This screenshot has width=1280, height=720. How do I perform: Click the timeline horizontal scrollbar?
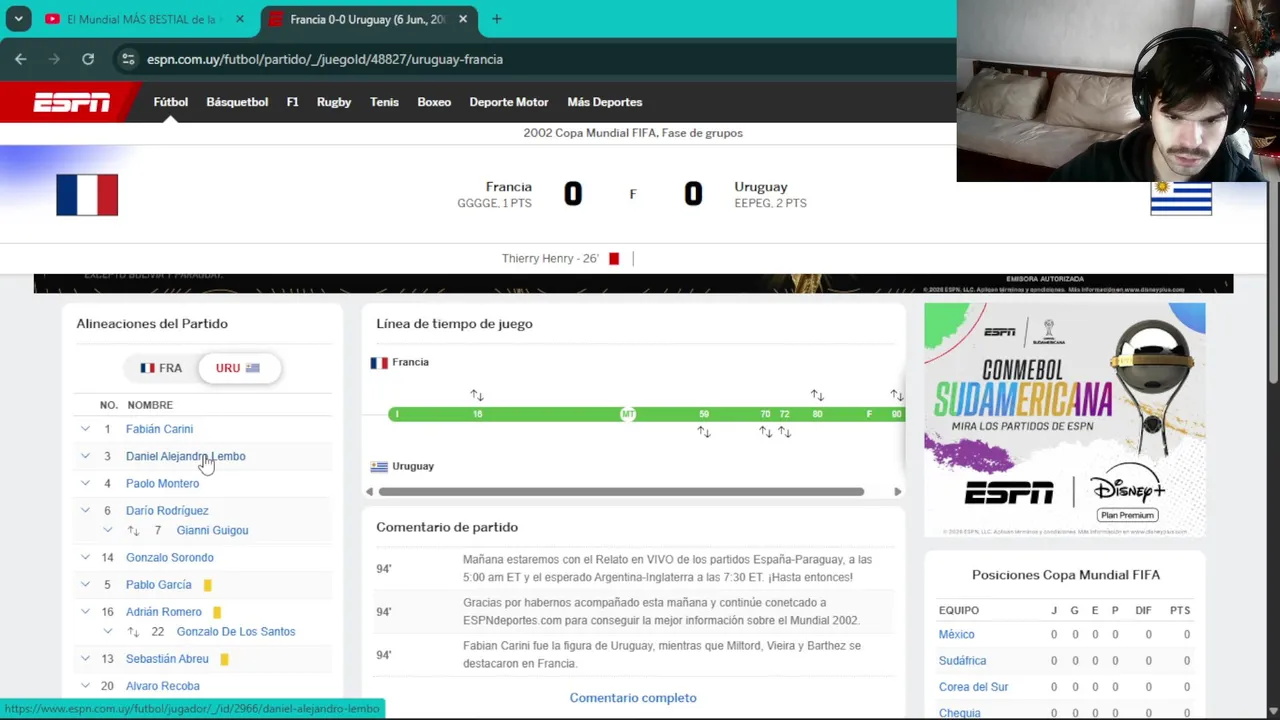[621, 491]
